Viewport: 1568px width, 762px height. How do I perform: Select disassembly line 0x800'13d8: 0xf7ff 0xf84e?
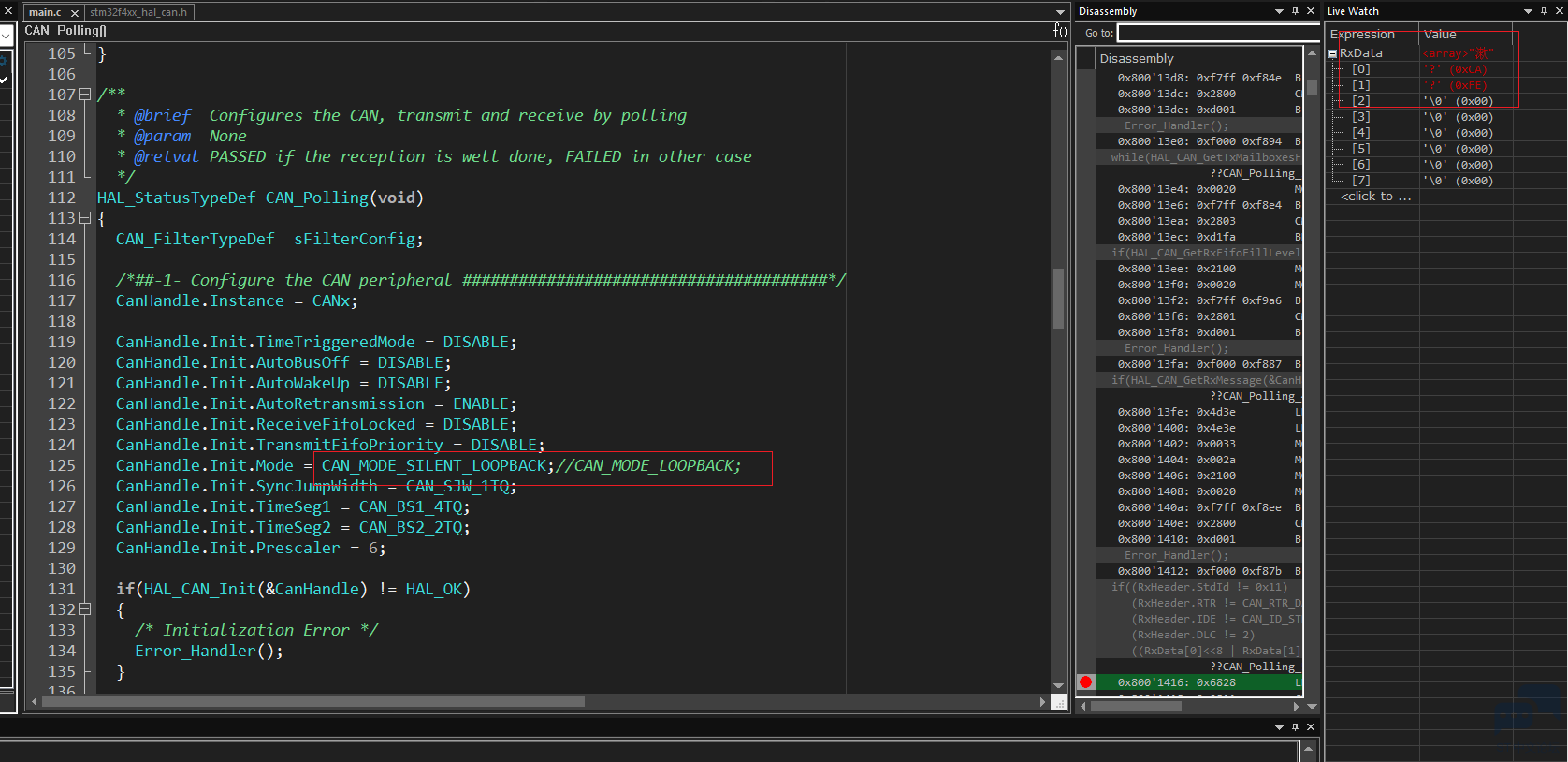pos(1198,78)
